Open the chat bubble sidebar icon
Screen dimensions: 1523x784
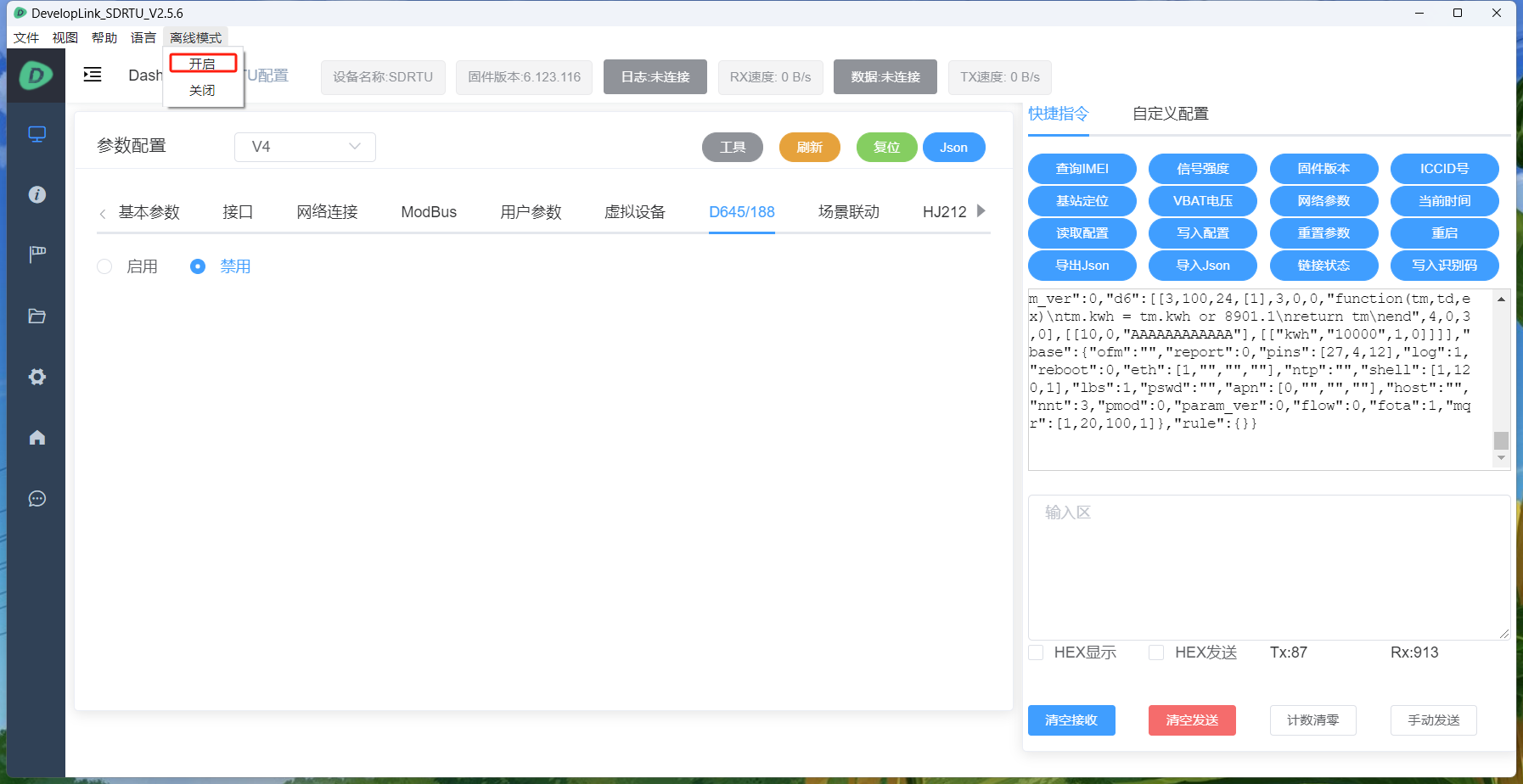tap(37, 499)
